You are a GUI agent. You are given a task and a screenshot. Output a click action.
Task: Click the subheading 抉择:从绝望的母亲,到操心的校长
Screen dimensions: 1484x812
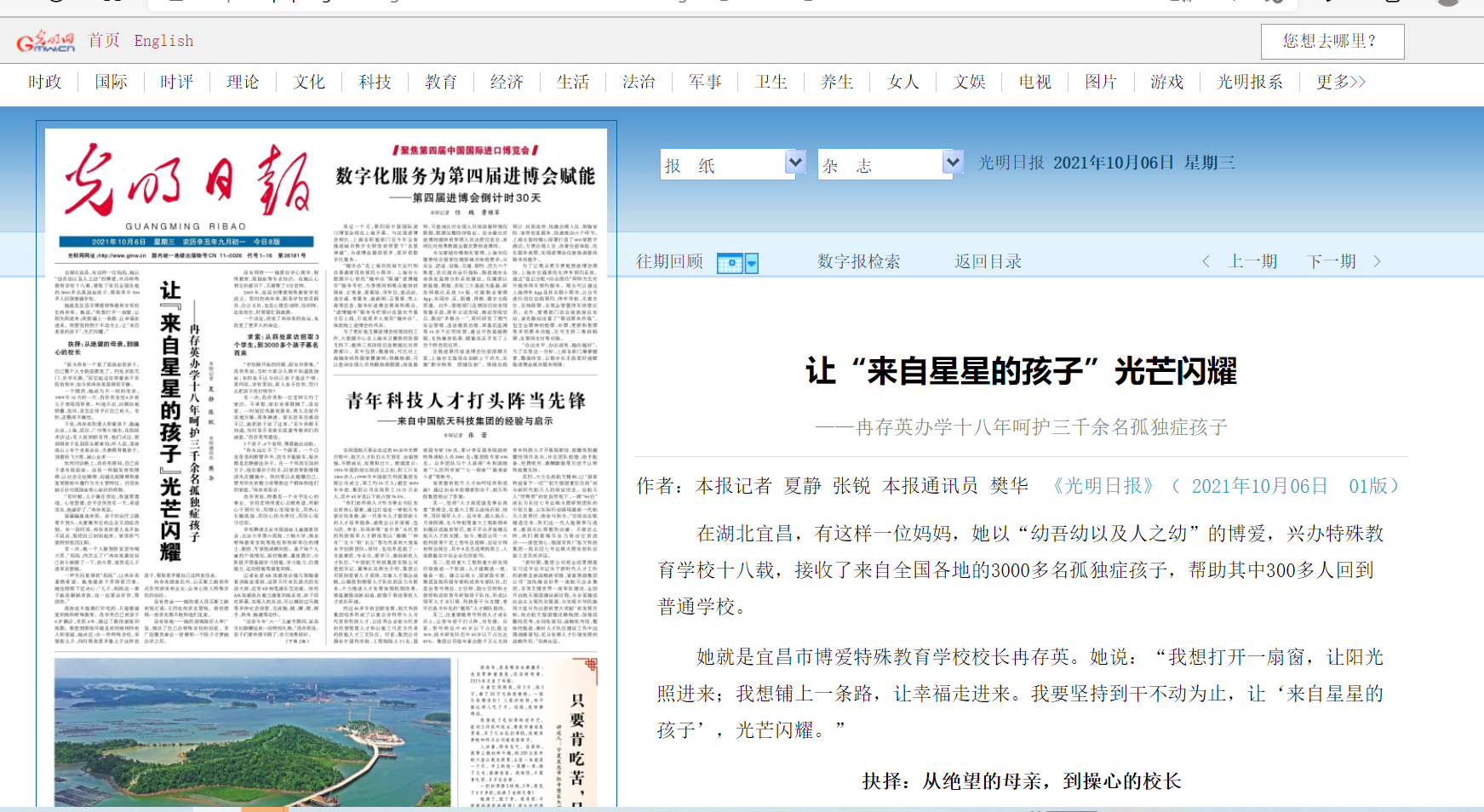1021,781
